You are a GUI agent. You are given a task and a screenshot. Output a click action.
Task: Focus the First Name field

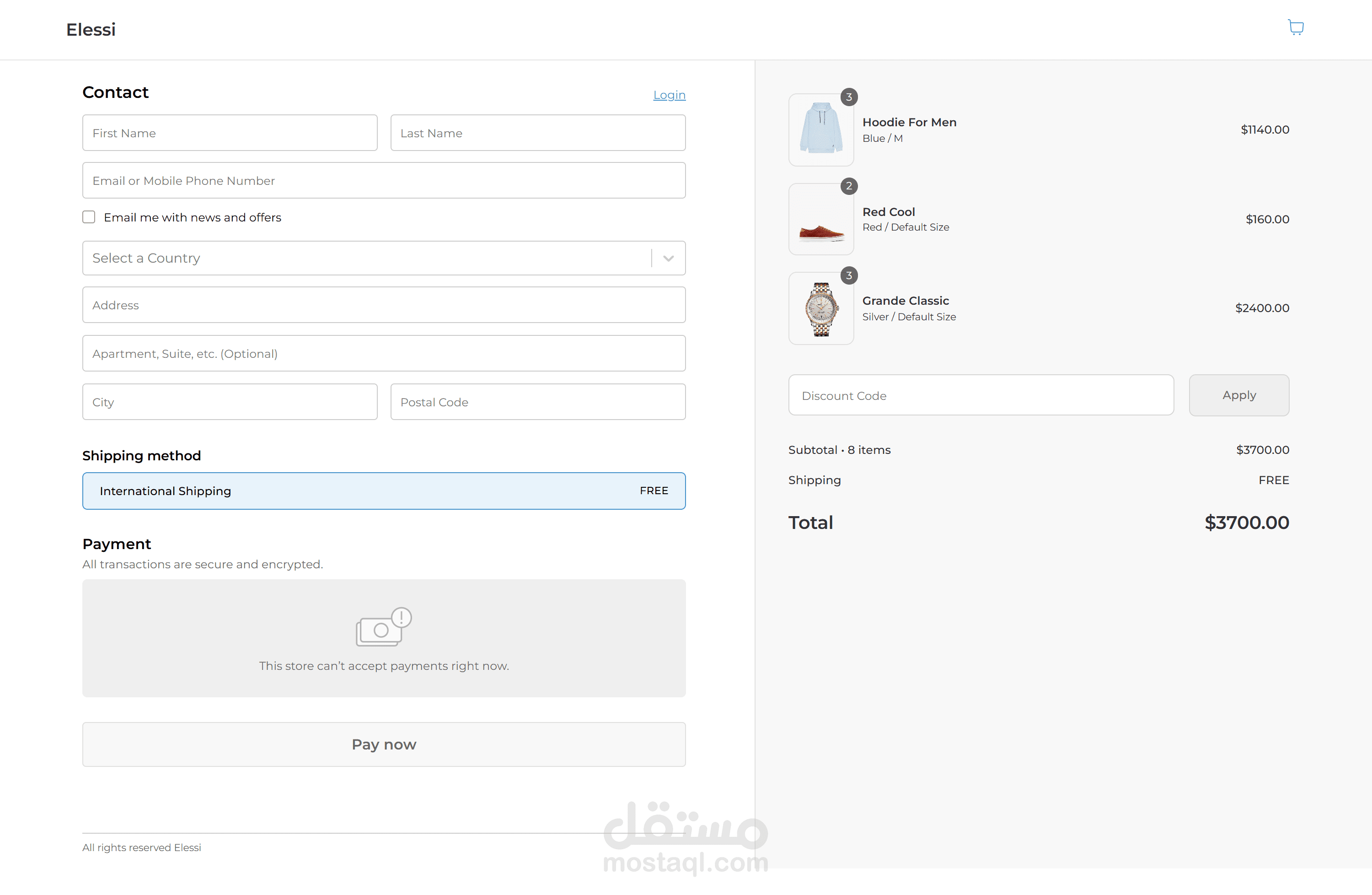point(230,133)
